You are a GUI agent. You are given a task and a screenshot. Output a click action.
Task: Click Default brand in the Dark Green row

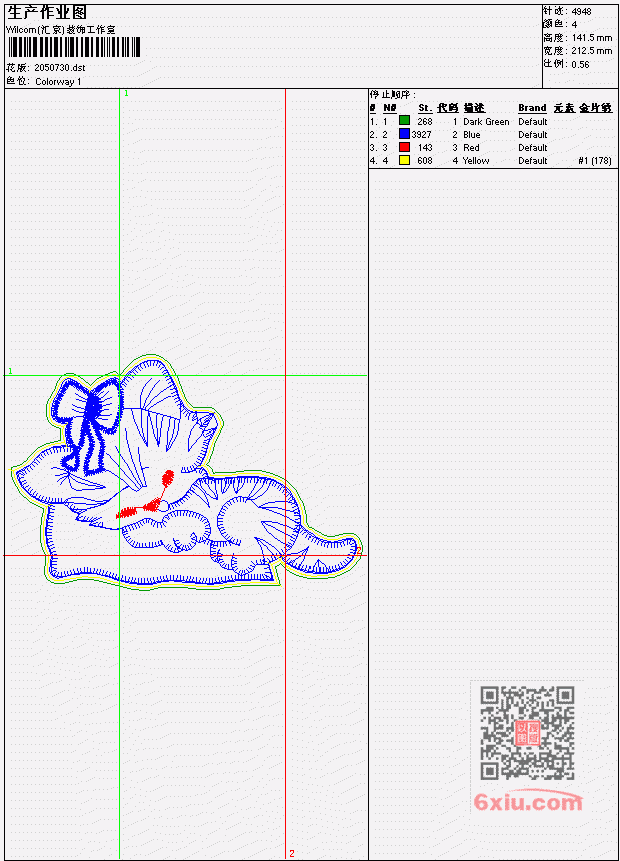point(533,122)
